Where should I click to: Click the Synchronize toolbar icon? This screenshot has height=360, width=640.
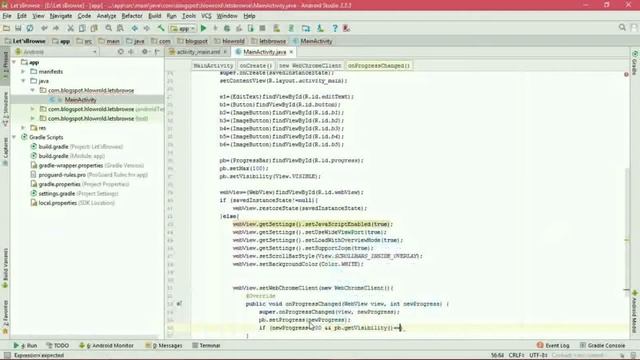(30, 28)
